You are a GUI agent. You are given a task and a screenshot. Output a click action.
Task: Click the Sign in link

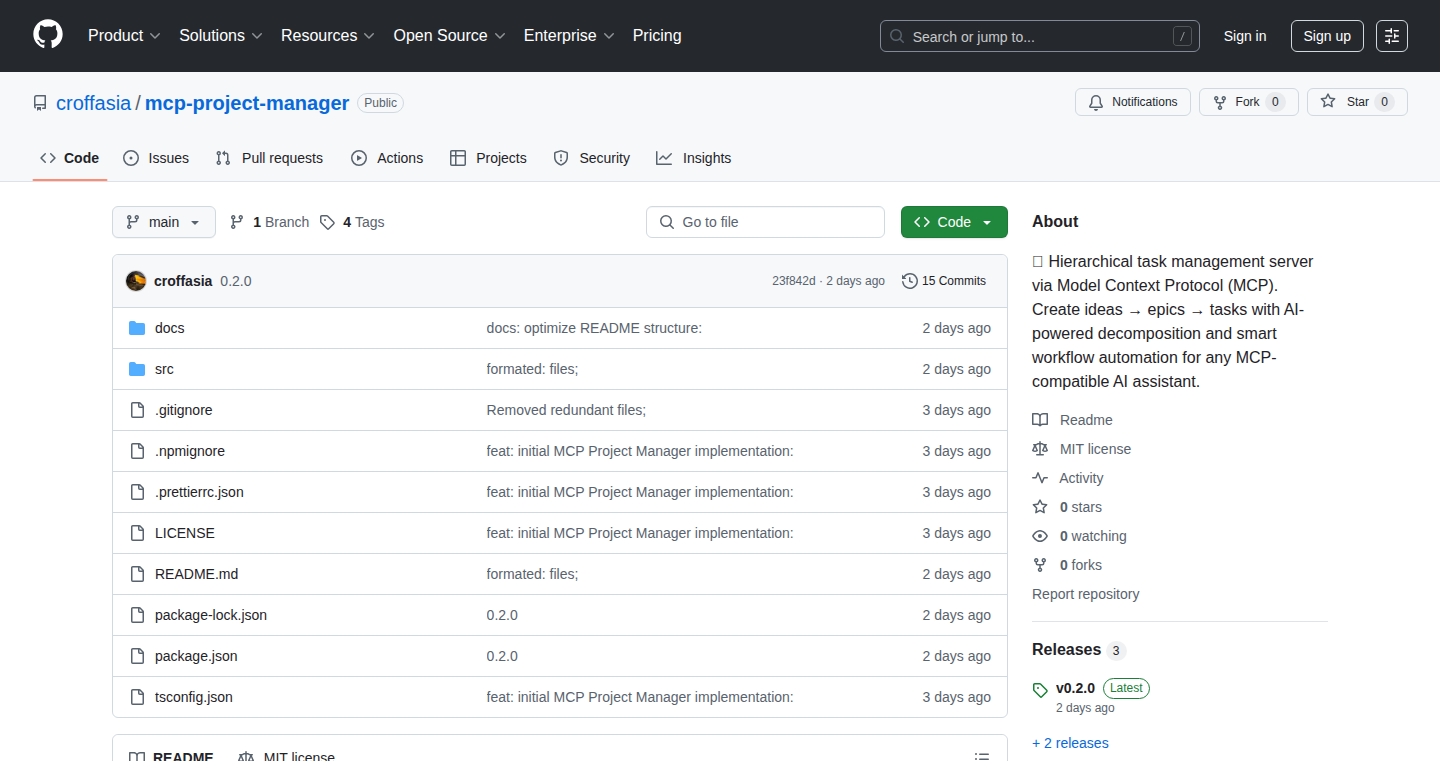coord(1245,36)
